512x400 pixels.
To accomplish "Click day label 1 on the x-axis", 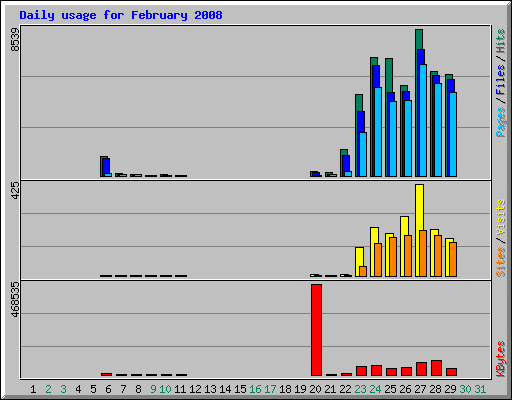I will coord(33,389).
